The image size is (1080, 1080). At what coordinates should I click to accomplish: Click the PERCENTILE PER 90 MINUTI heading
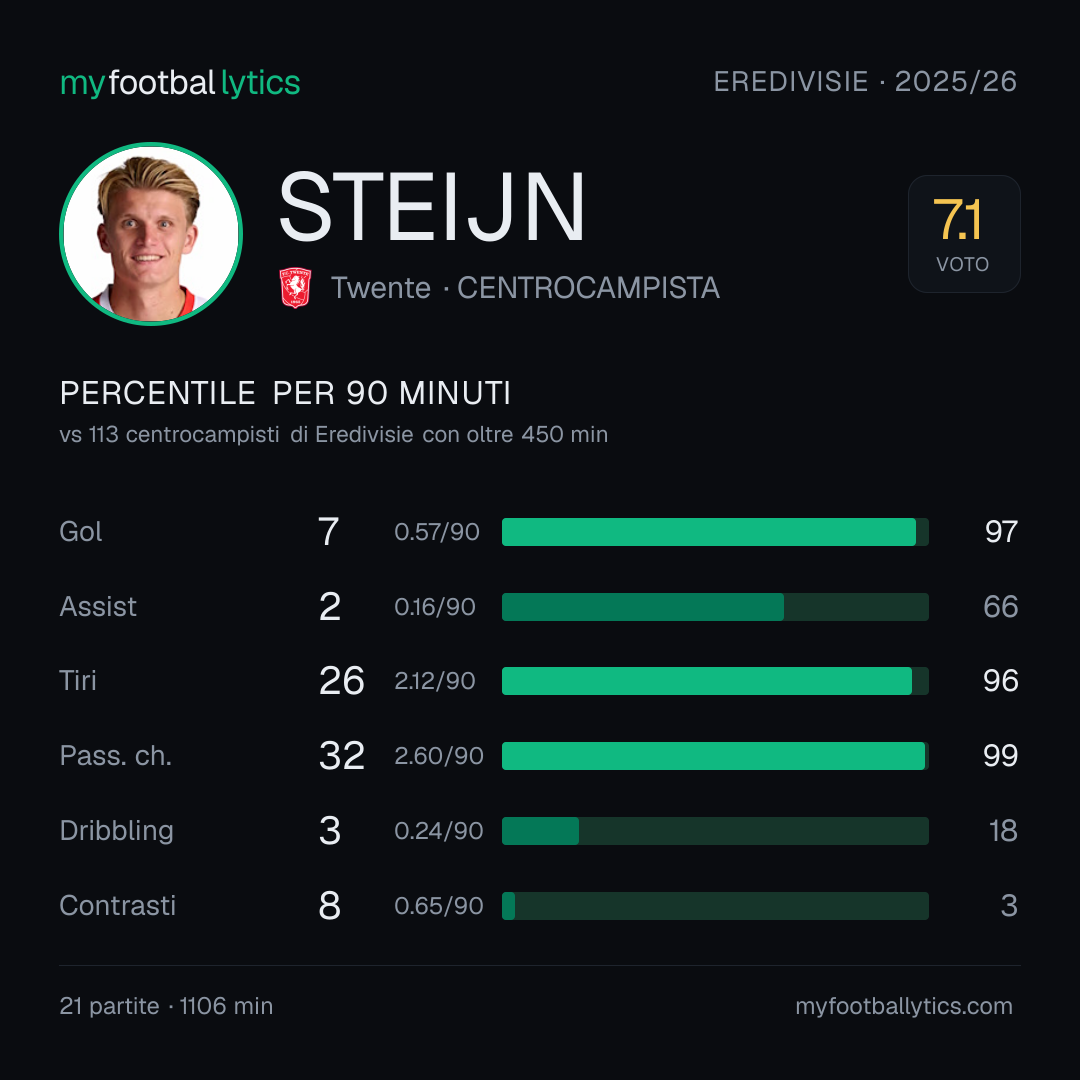click(x=285, y=393)
